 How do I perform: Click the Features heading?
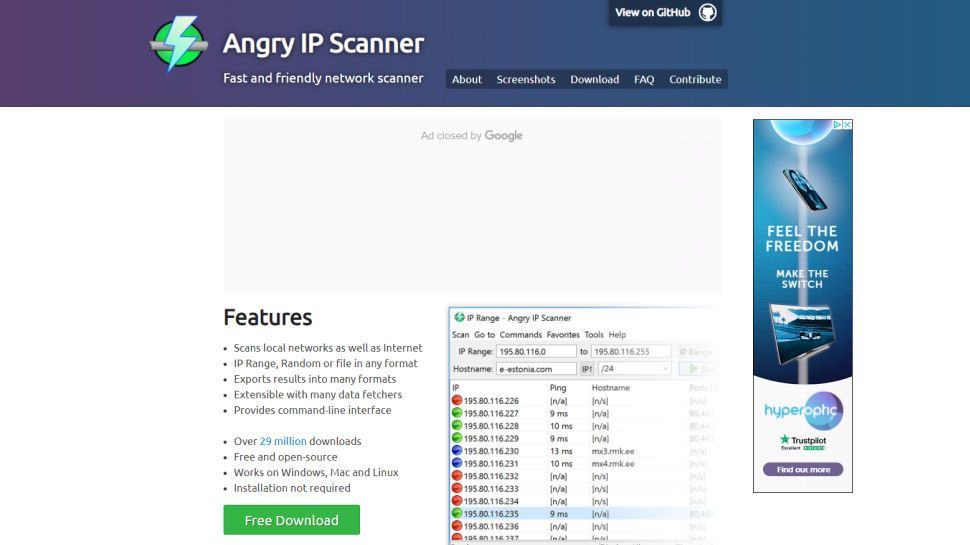pos(268,317)
